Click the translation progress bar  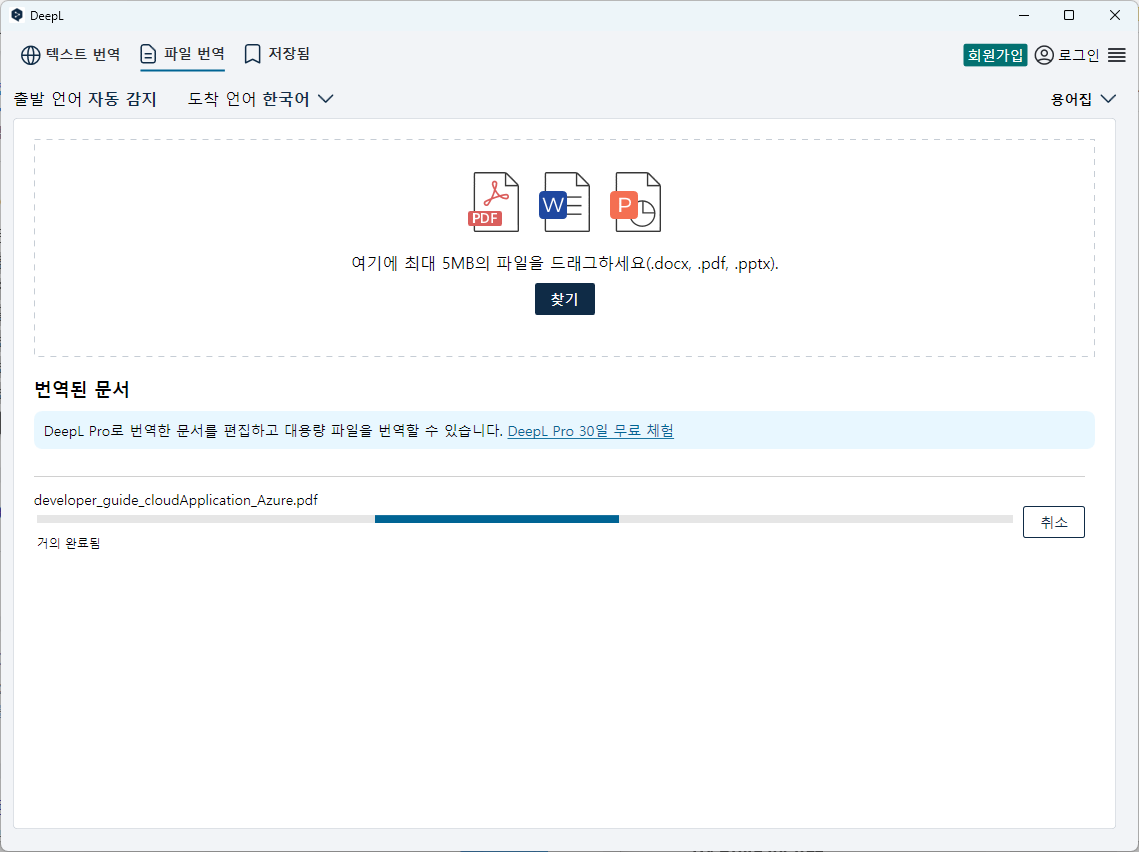click(x=524, y=519)
